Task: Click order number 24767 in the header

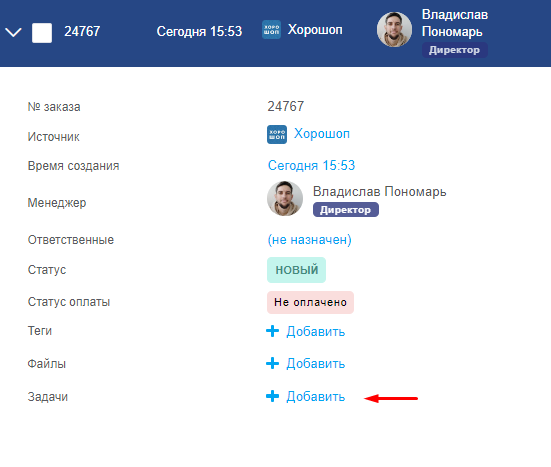Action: pyautogui.click(x=82, y=31)
